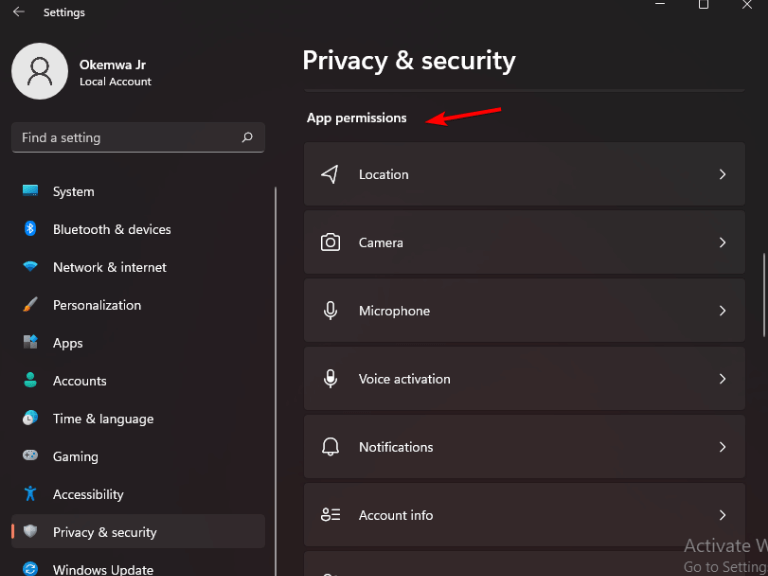Focus the Find a setting search box
Image resolution: width=768 pixels, height=576 pixels.
click(138, 138)
